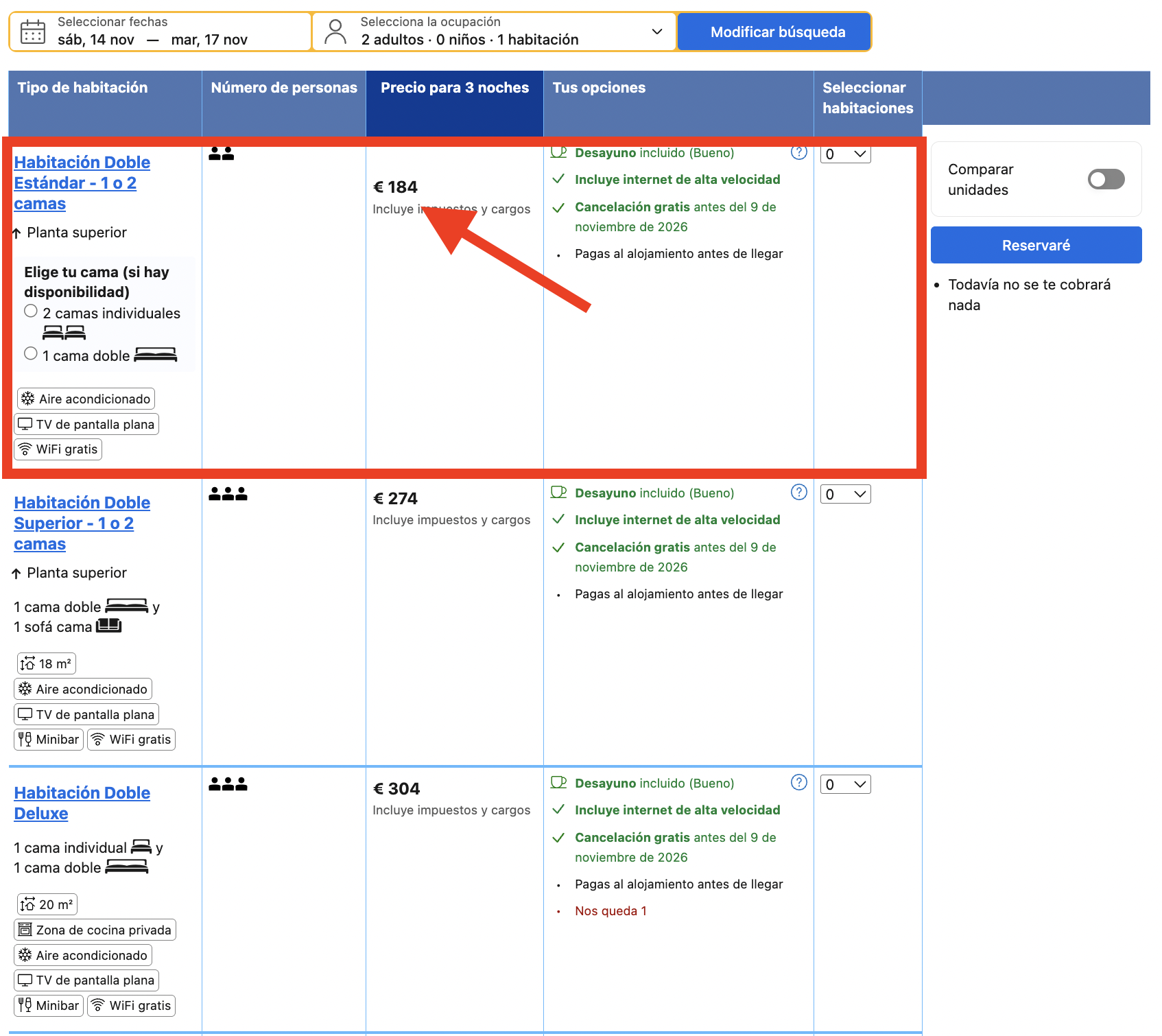
Task: Click the '€ 274' price text
Action: (x=395, y=499)
